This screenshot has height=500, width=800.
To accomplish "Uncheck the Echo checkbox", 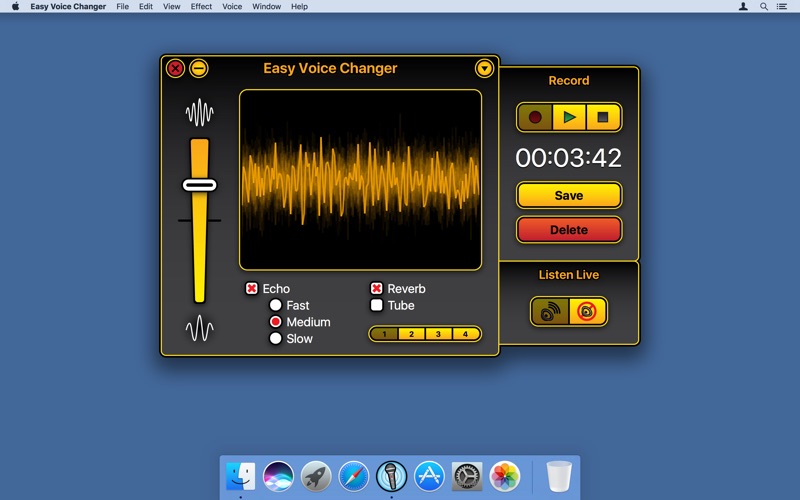I will pyautogui.click(x=252, y=289).
